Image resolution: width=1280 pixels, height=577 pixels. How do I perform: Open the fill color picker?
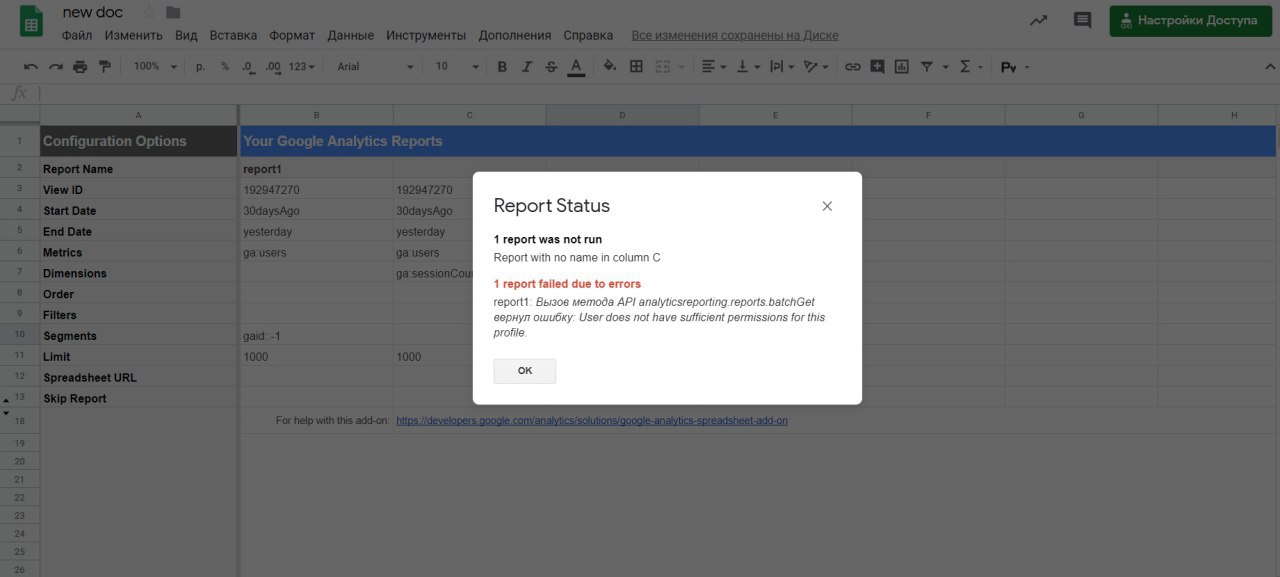pyautogui.click(x=610, y=67)
